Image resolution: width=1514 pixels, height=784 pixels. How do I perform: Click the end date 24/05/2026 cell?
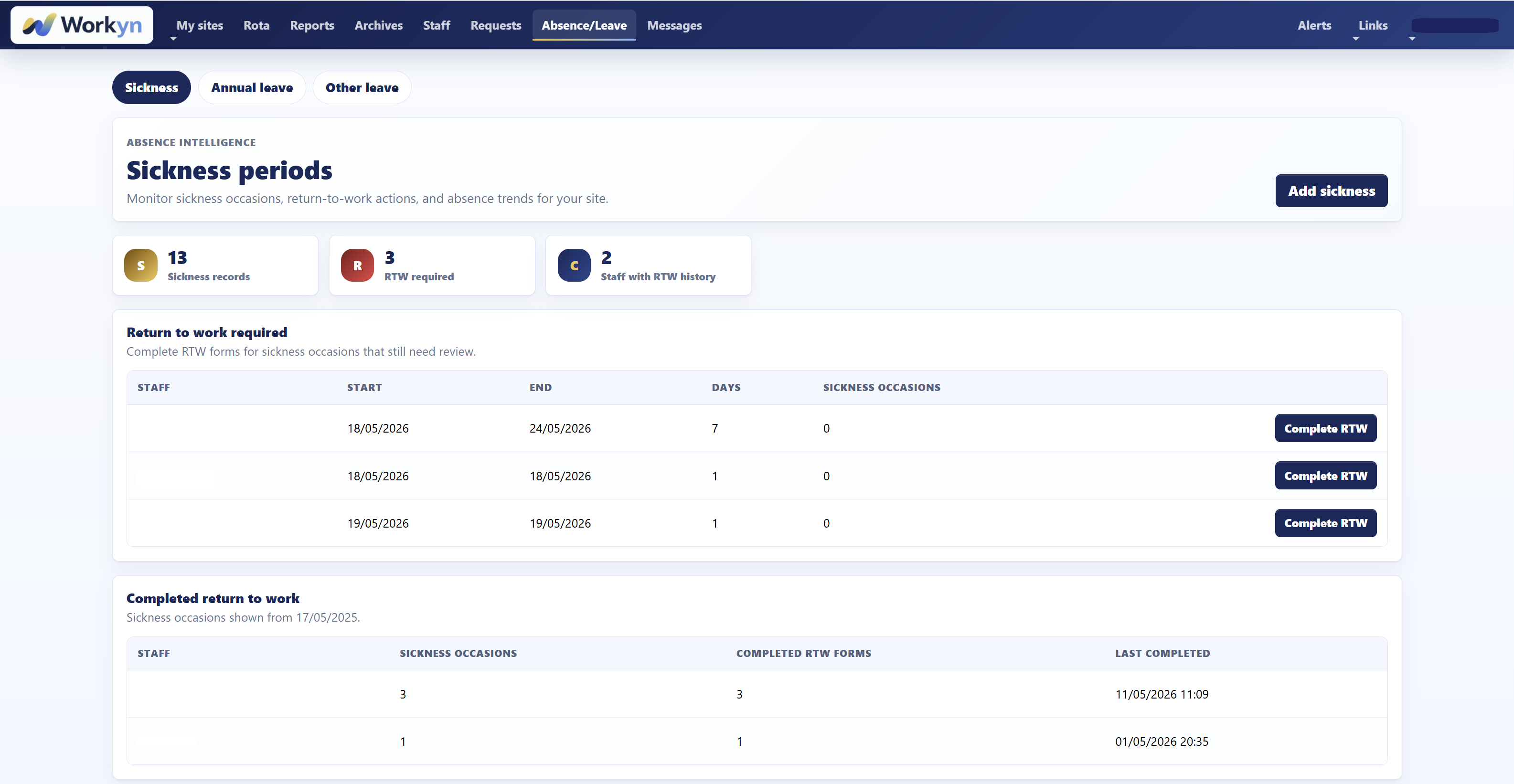[x=560, y=428]
